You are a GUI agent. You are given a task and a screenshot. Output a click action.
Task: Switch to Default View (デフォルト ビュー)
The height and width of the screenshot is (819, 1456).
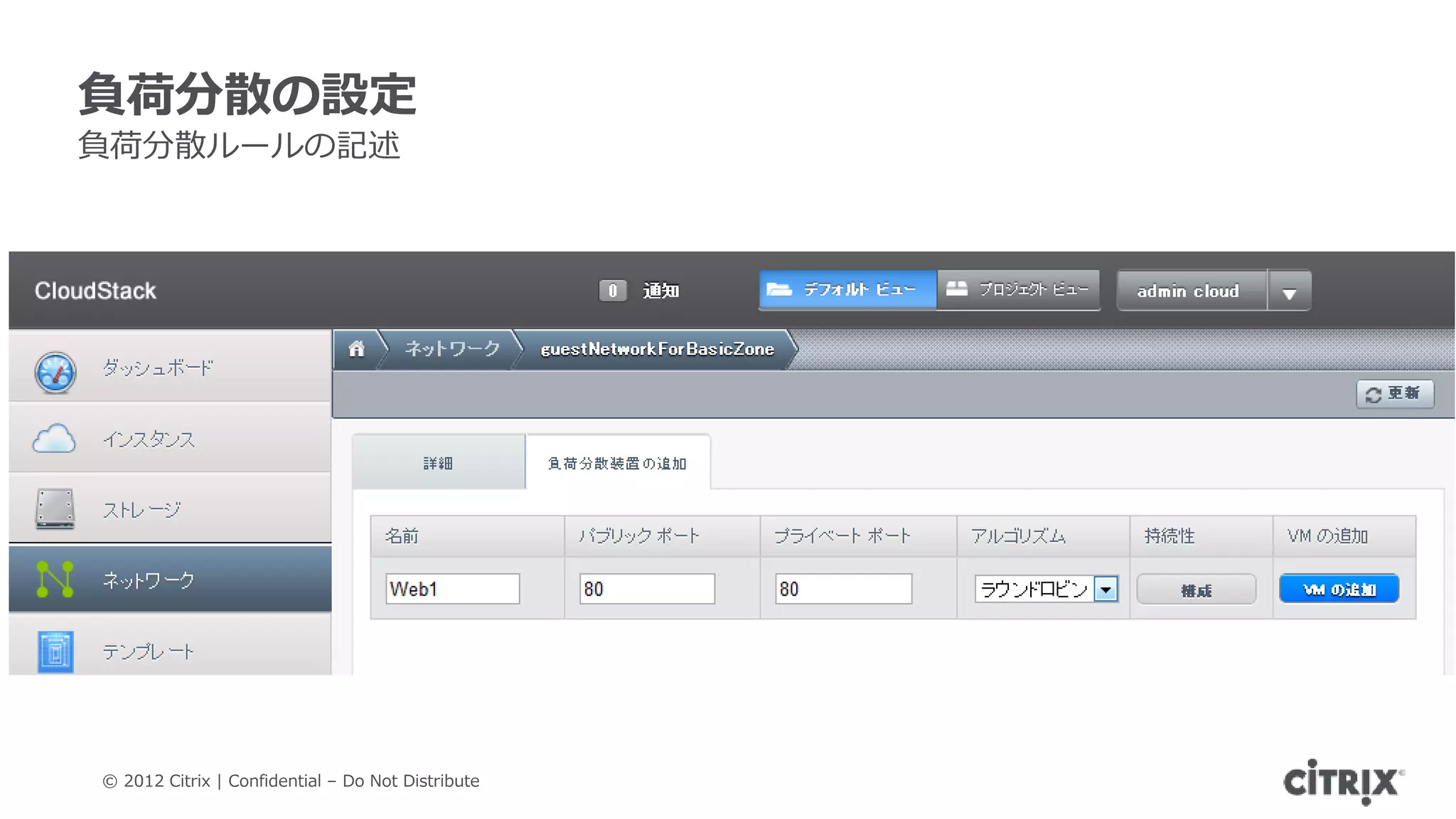click(x=847, y=290)
